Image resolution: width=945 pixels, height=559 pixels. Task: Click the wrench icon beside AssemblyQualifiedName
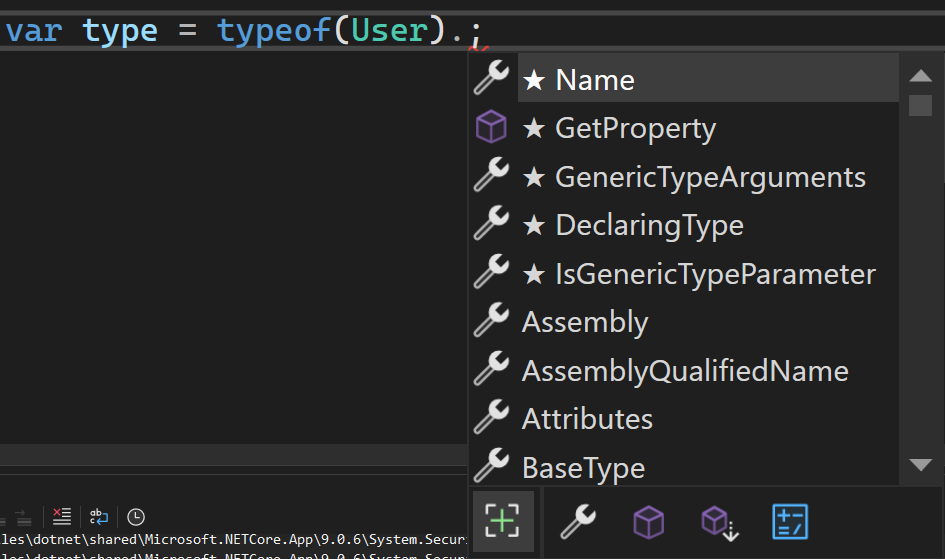[492, 369]
